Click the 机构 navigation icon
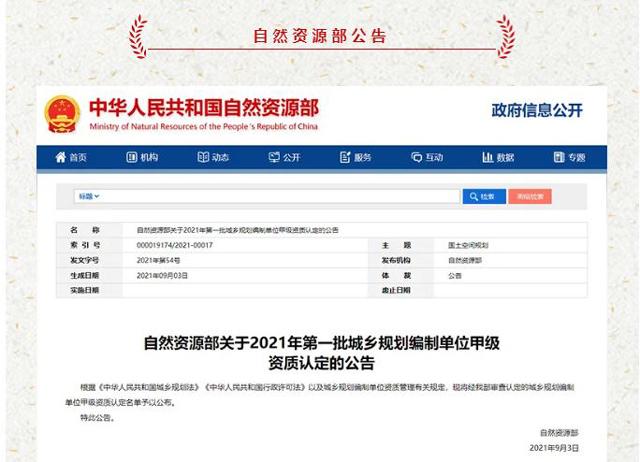The width and height of the screenshot is (640, 462). [x=132, y=158]
